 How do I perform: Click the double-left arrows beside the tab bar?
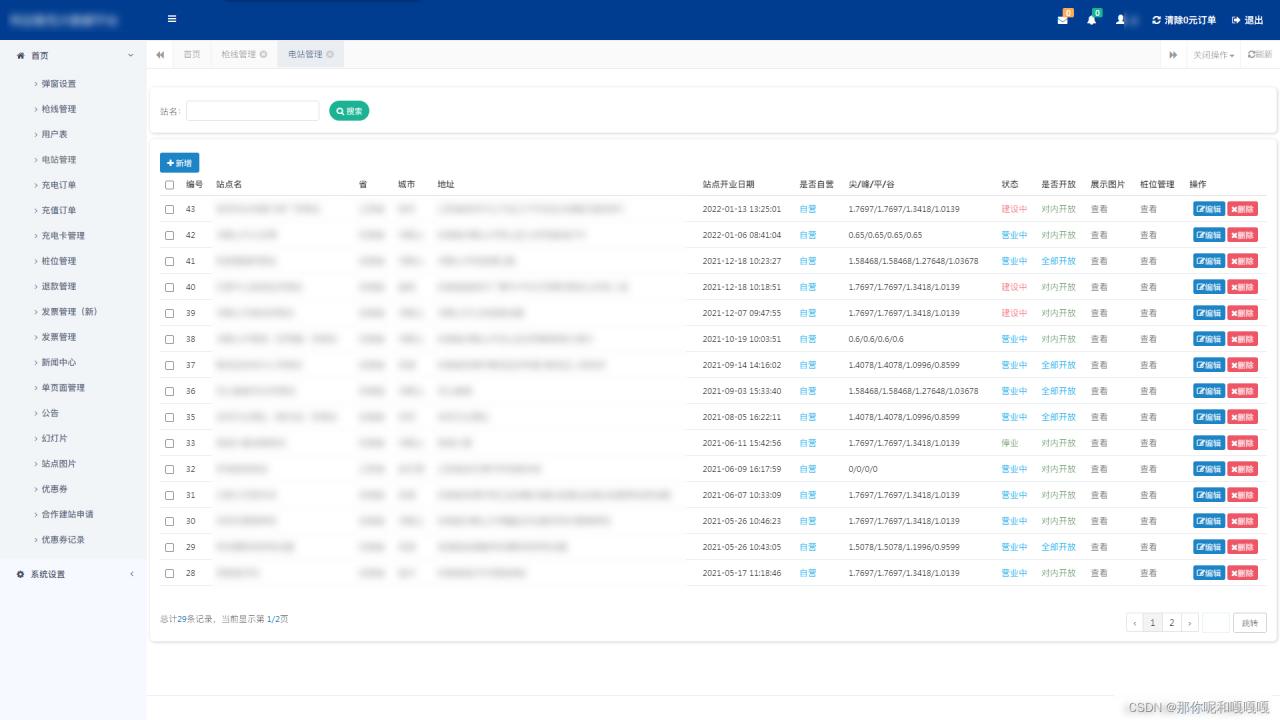160,55
